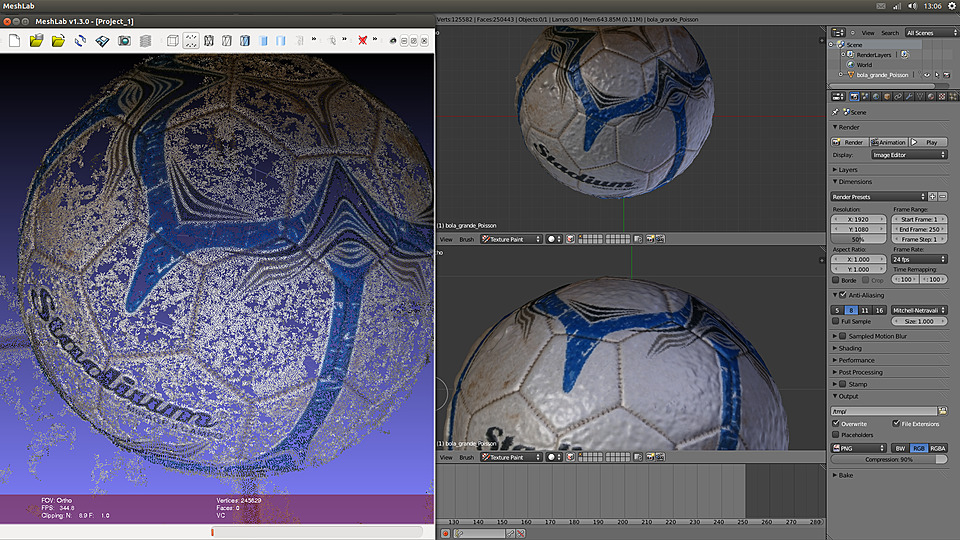Open the All Scenes dropdown

coord(932,32)
